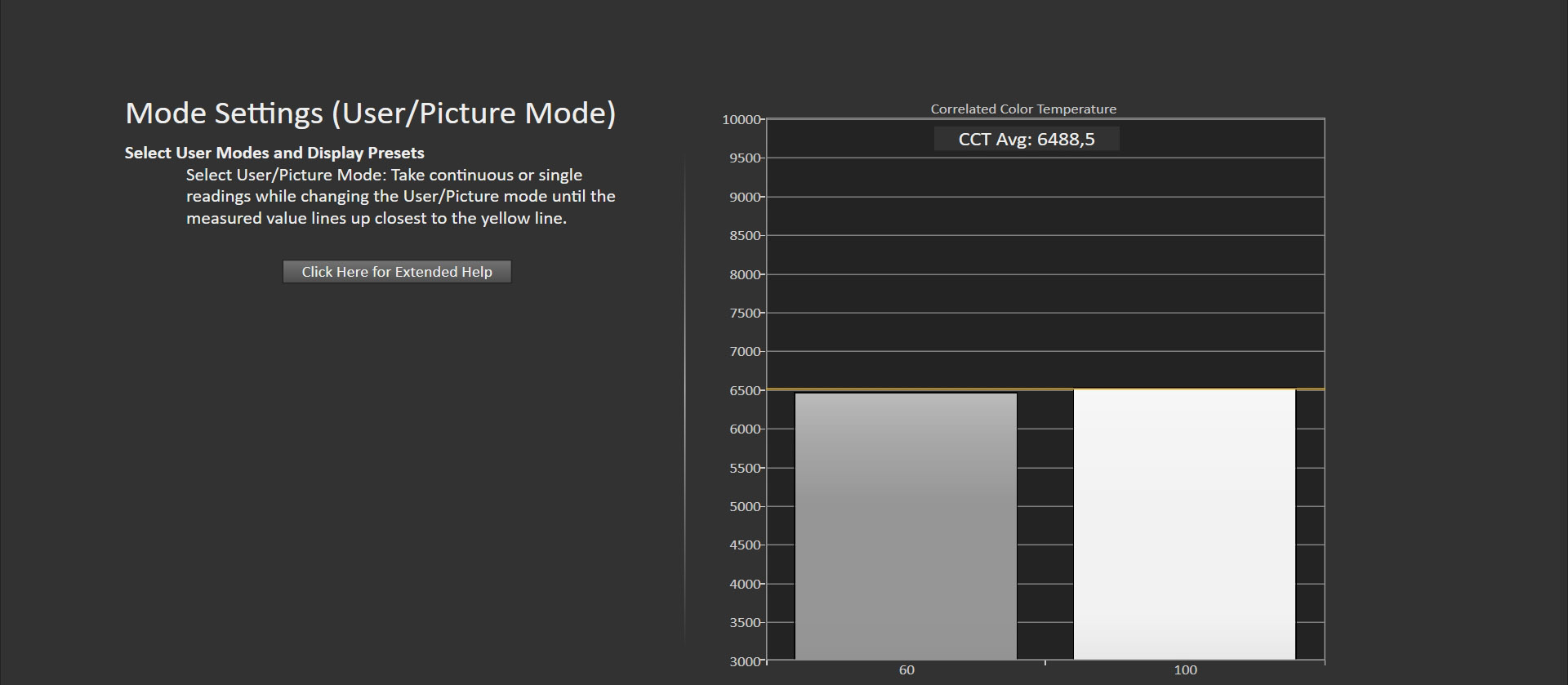Click the 6500 axis label
This screenshot has height=685, width=1568.
coord(745,390)
